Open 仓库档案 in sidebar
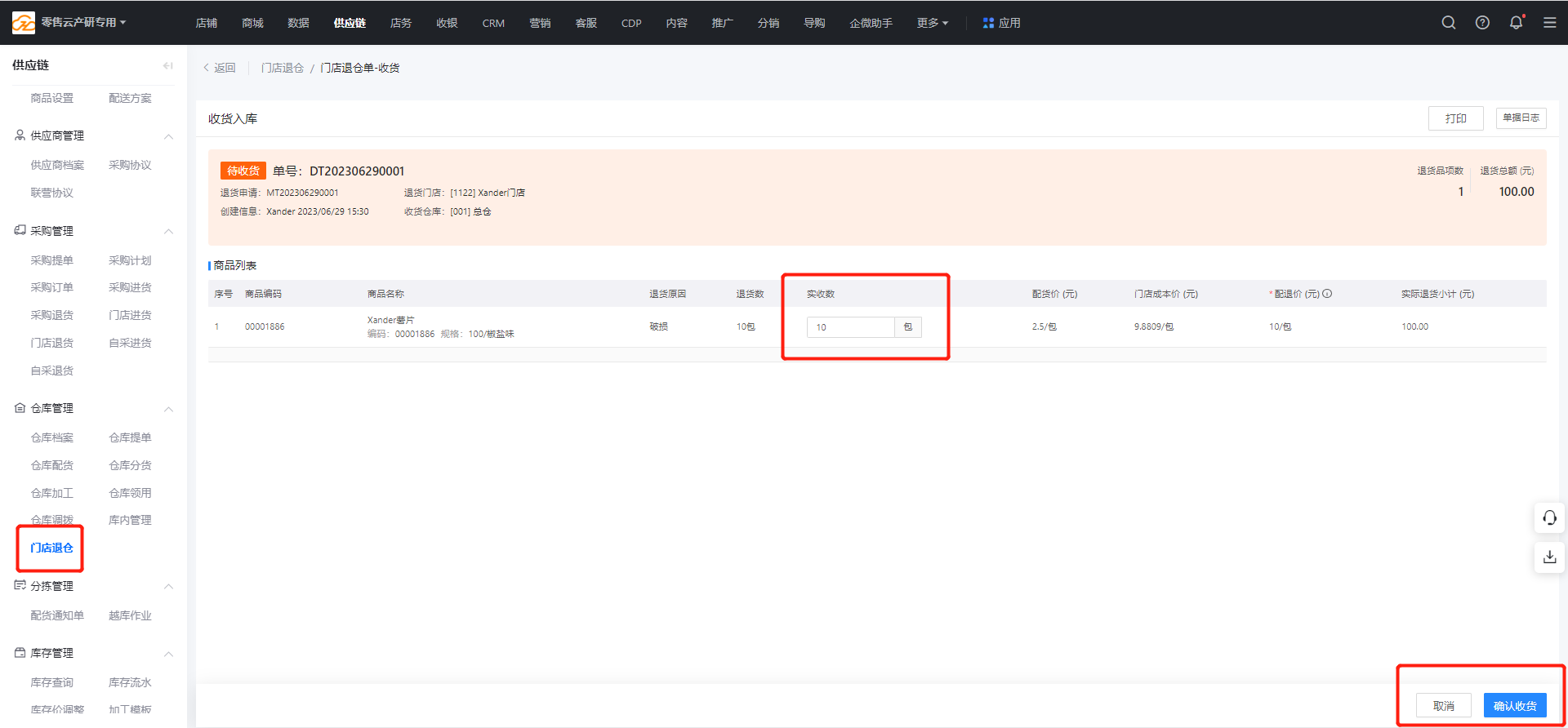The image size is (1568, 728). click(52, 437)
